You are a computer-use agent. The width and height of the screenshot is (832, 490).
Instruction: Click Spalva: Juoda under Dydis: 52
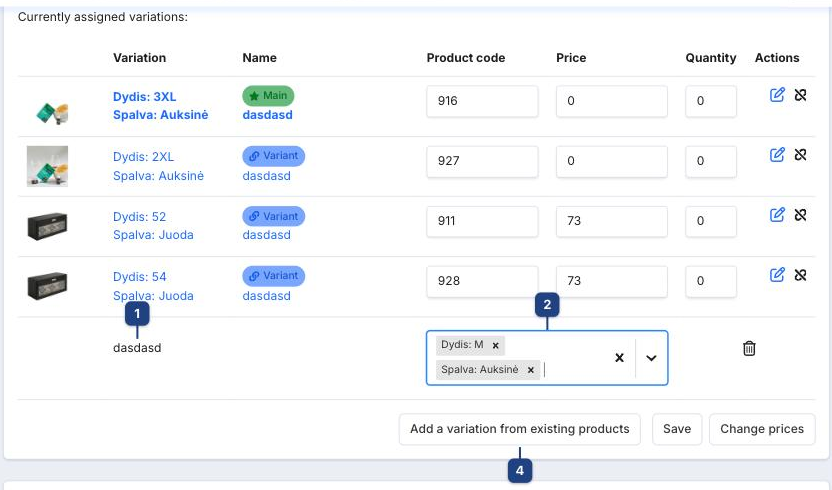tap(153, 235)
